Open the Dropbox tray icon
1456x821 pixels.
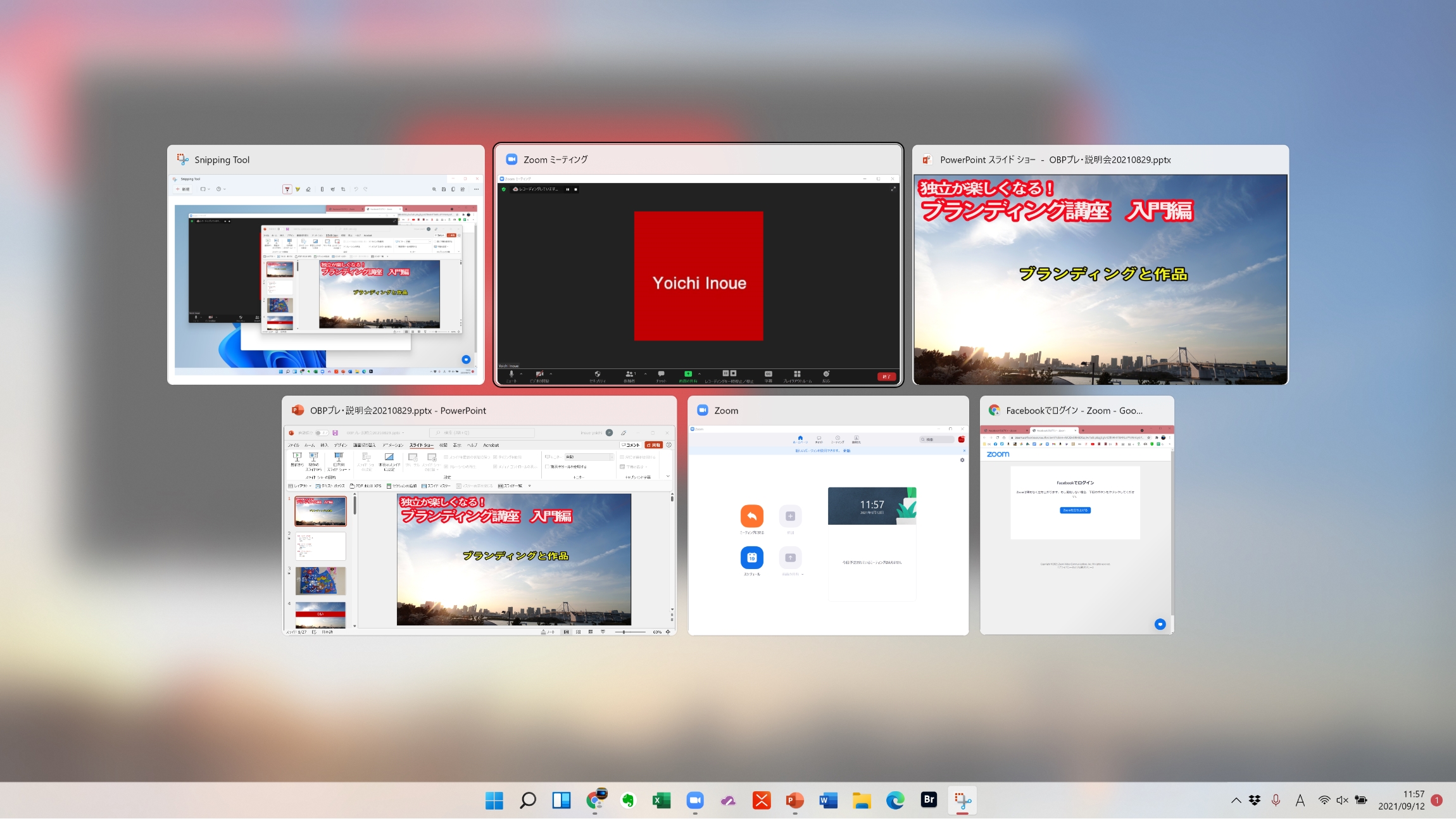[x=1255, y=800]
